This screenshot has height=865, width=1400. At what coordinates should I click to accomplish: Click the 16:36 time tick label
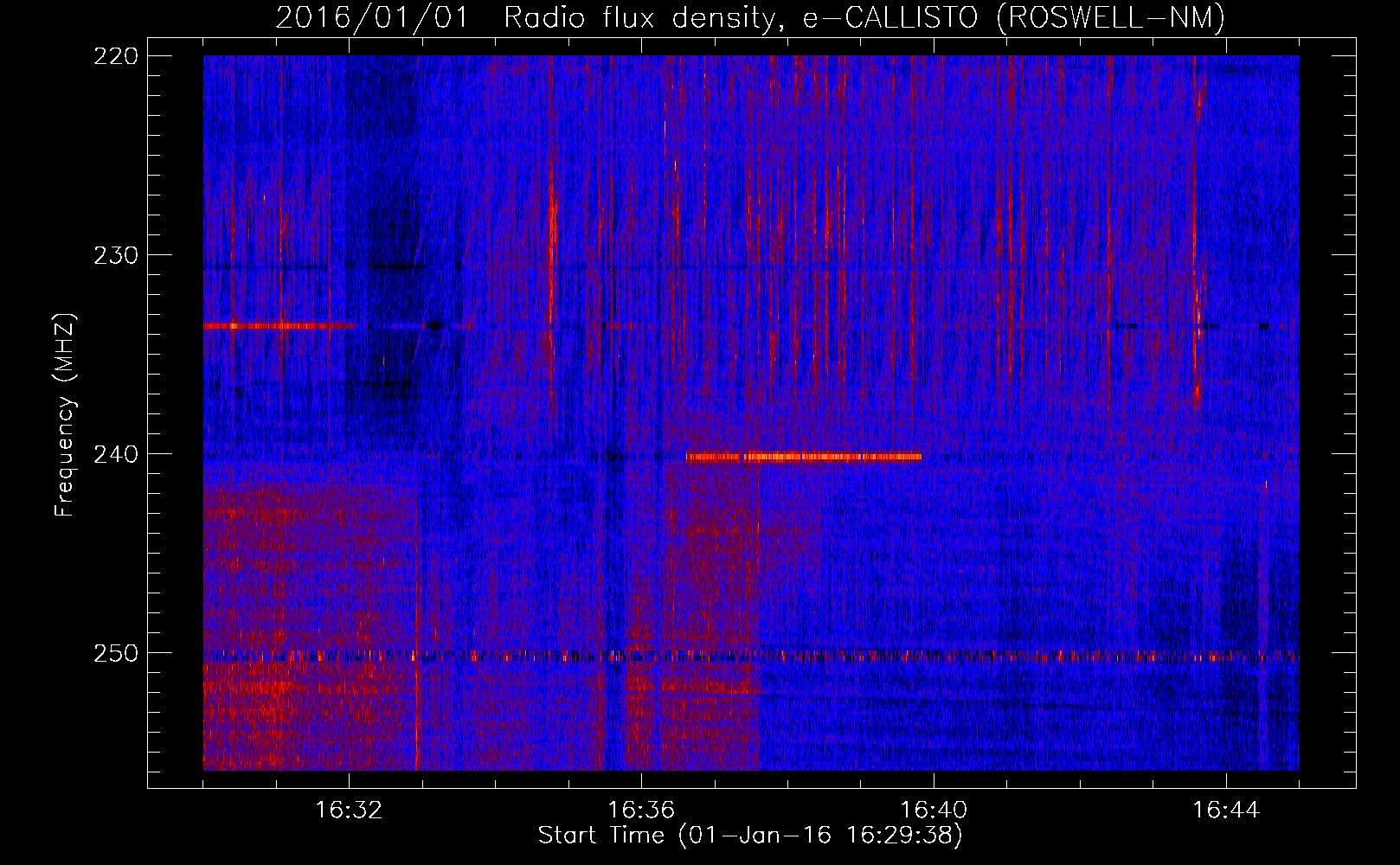(x=641, y=810)
